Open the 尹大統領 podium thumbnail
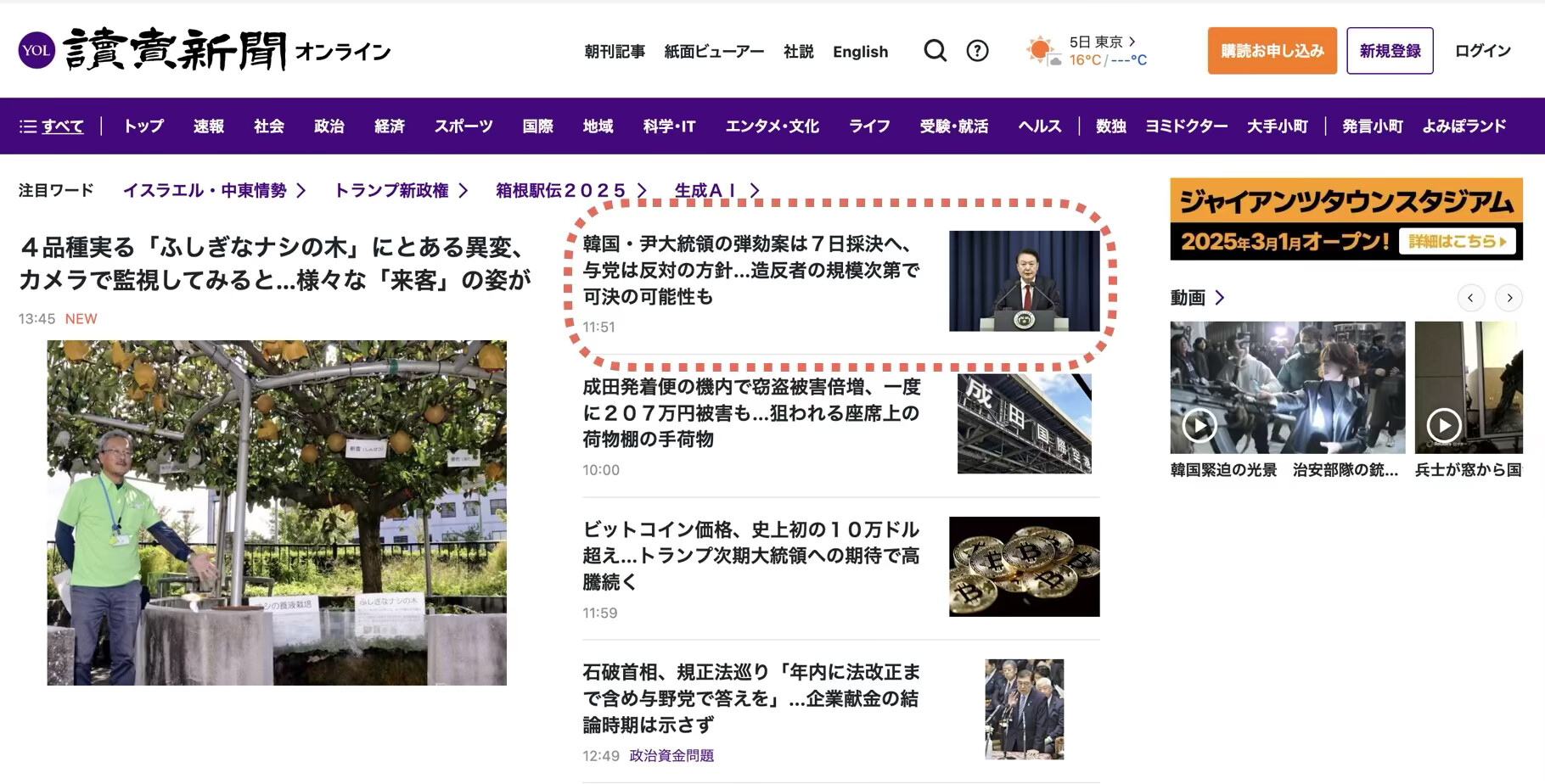 tap(1024, 281)
